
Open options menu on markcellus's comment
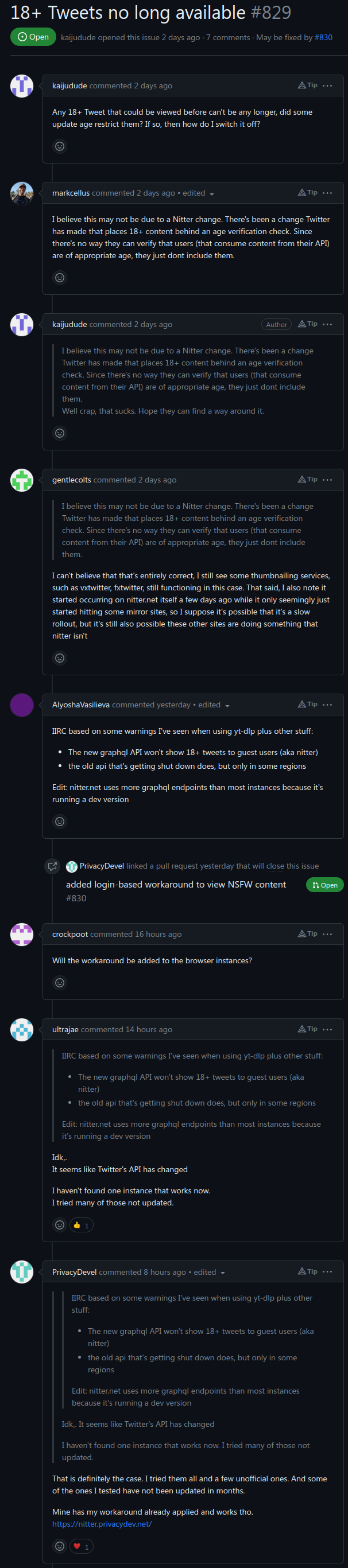tap(327, 193)
